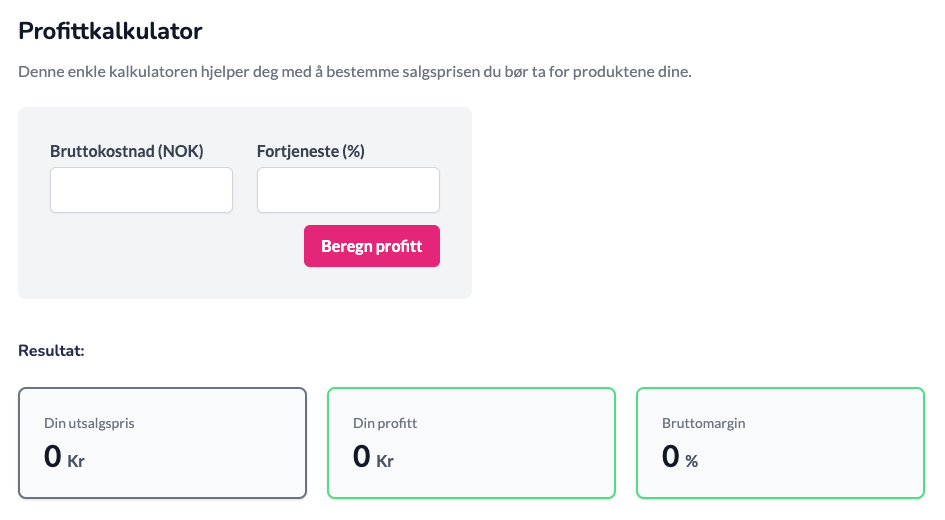This screenshot has width=945, height=520.
Task: Click the Kr unit in Din profitt card
Action: (385, 461)
